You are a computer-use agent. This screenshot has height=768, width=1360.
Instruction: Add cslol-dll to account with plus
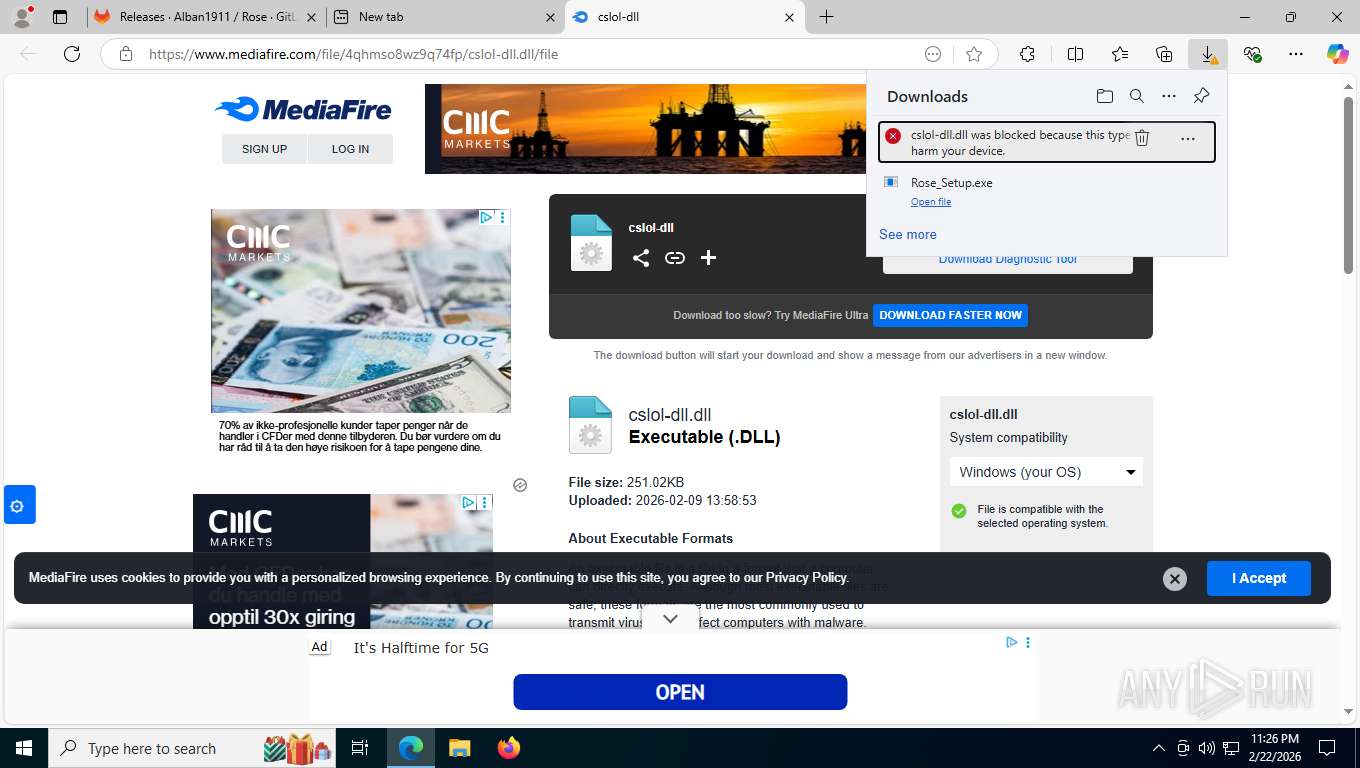click(708, 258)
